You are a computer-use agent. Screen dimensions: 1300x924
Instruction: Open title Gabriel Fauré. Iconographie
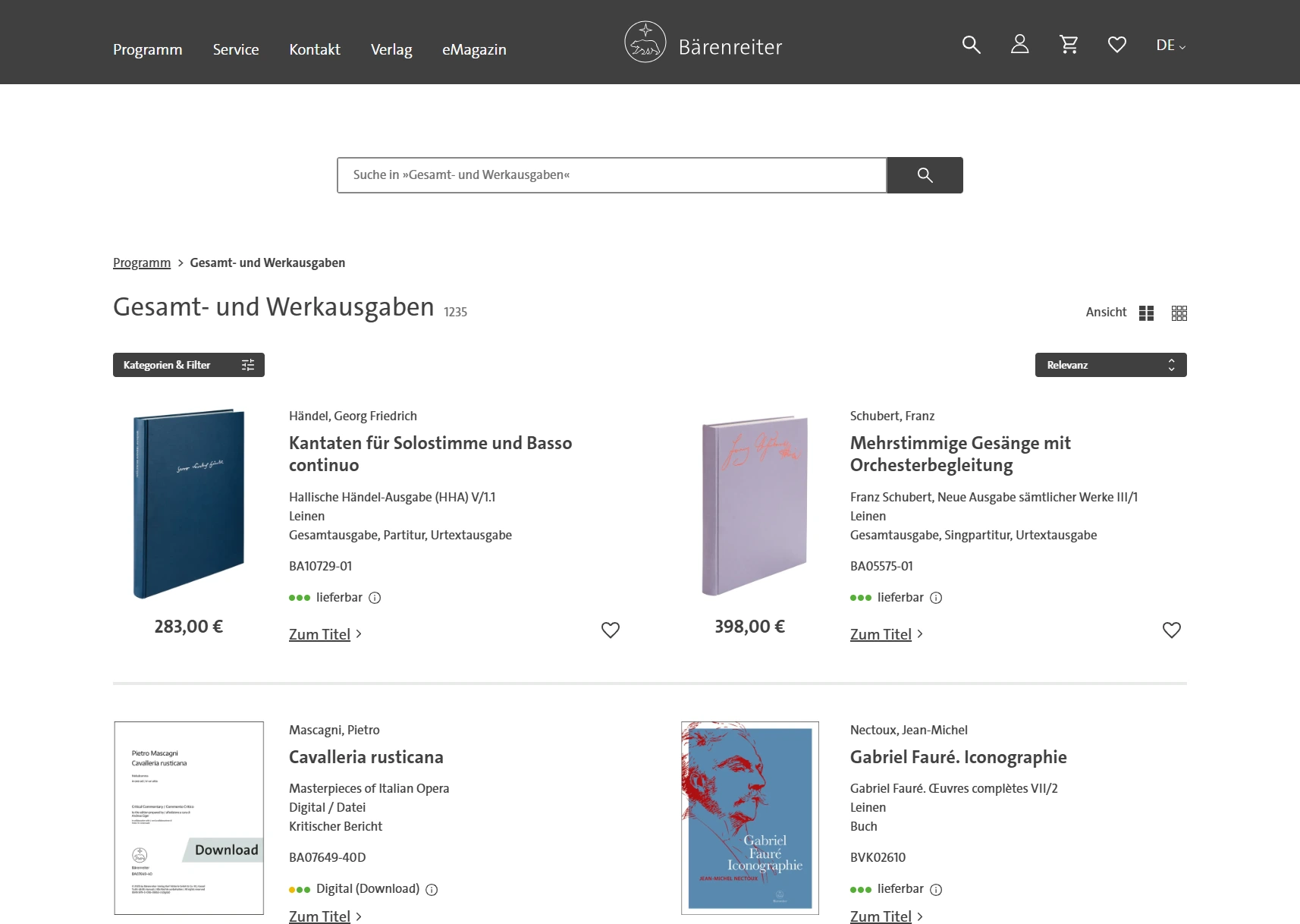(959, 757)
